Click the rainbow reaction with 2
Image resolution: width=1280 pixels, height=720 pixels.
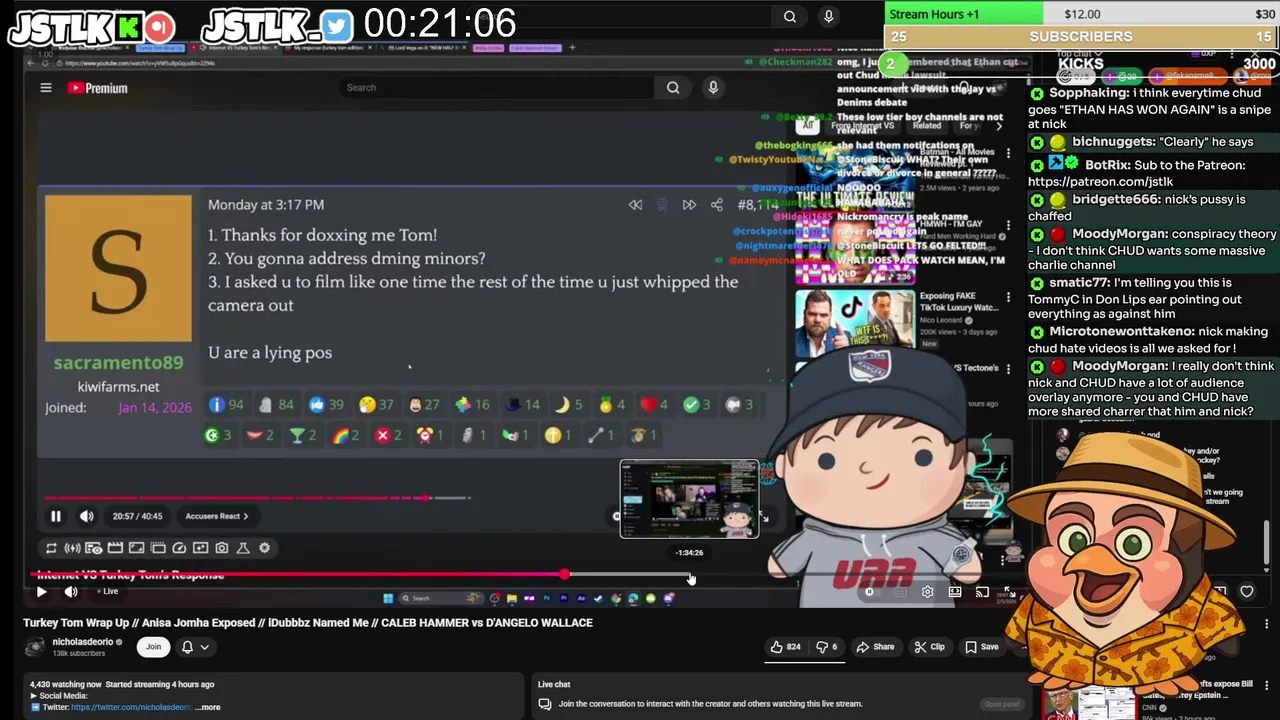pyautogui.click(x=345, y=435)
